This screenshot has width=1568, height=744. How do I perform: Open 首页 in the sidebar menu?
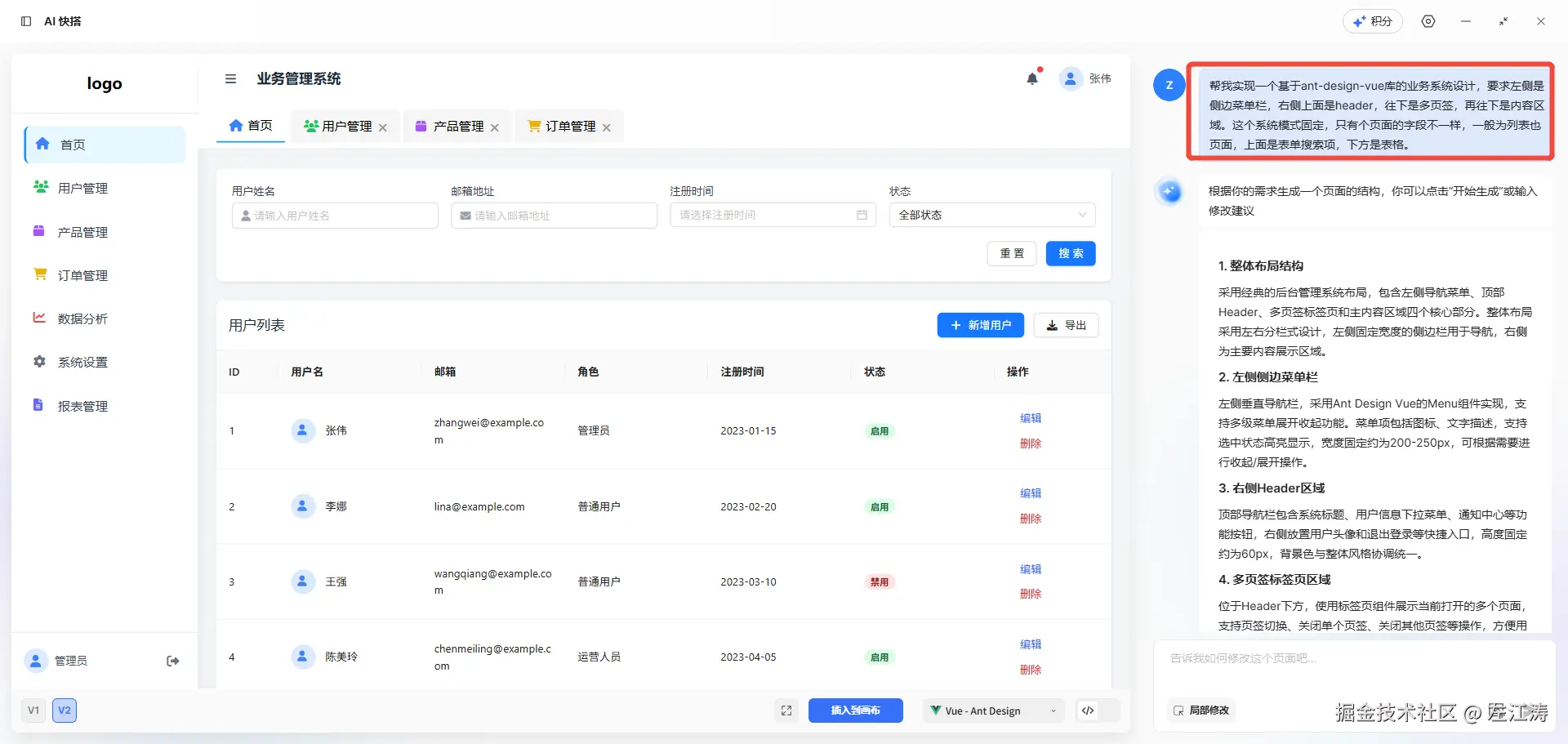click(x=105, y=145)
